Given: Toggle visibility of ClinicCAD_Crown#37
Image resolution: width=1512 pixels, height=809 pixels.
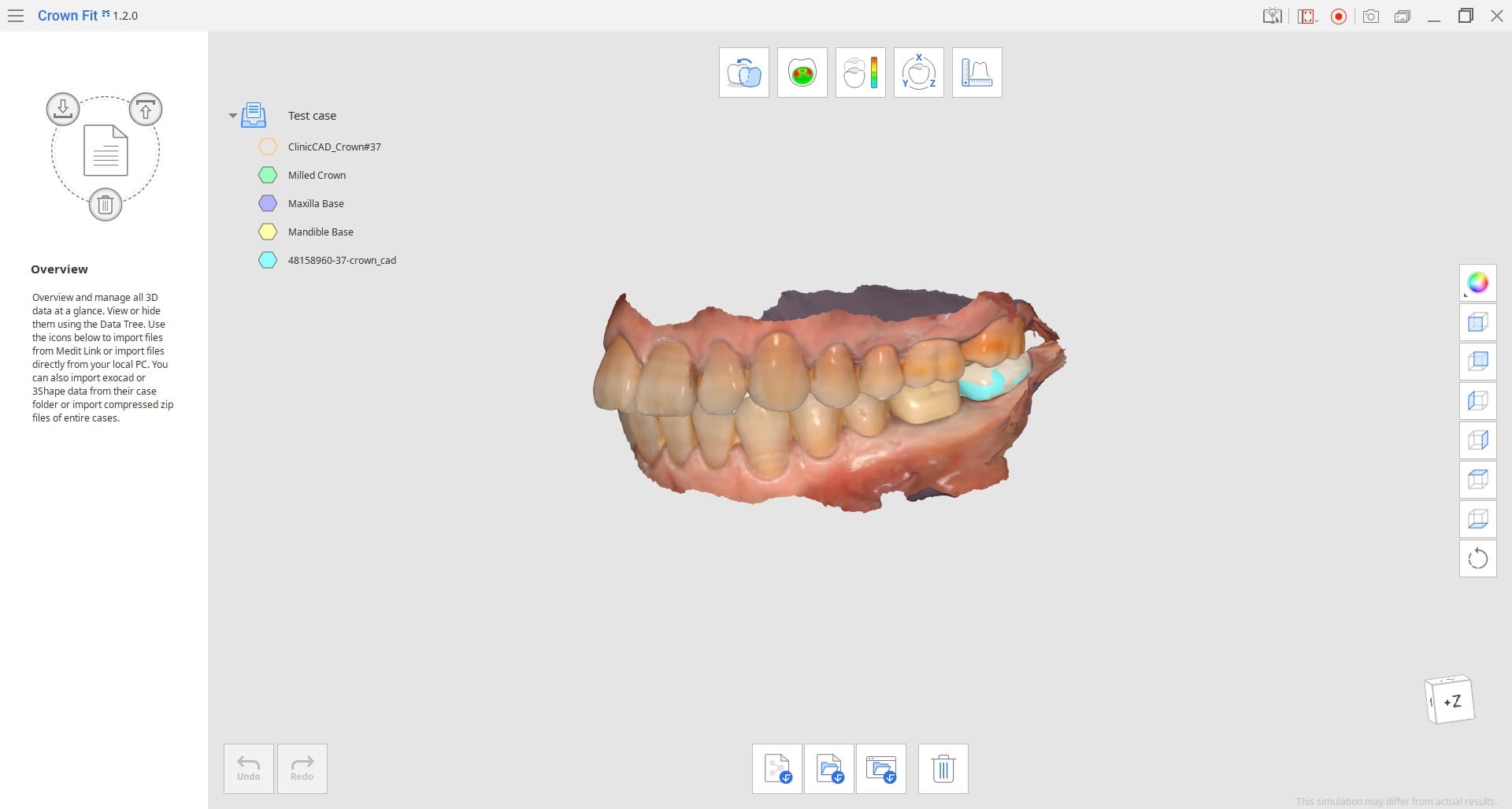Looking at the screenshot, I should 268,147.
